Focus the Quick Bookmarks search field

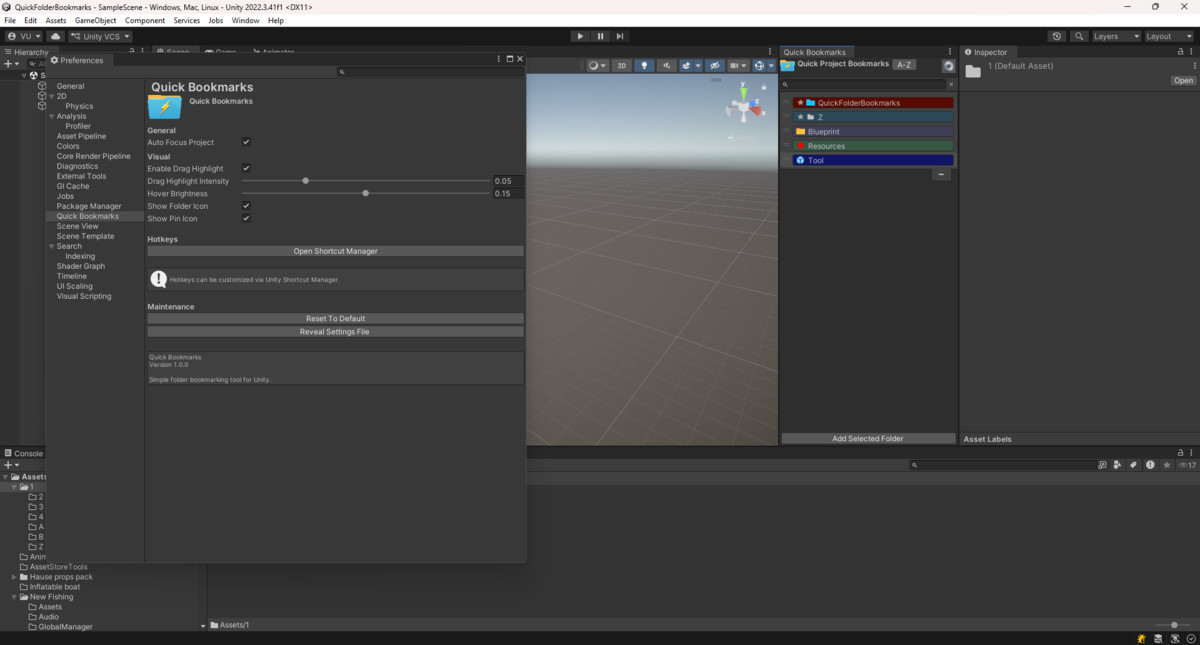pyautogui.click(x=862, y=85)
